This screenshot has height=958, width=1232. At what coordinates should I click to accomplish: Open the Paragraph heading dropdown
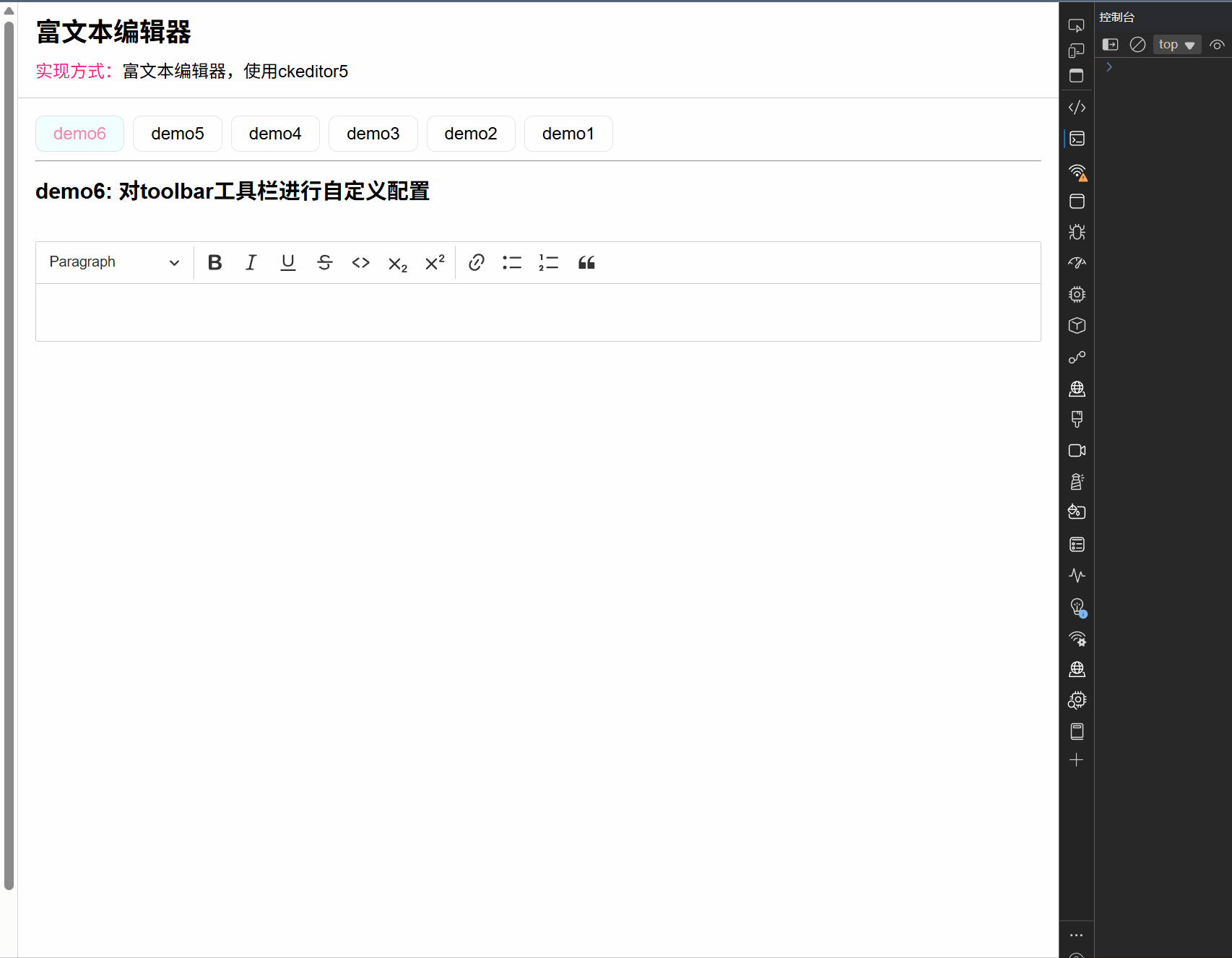tap(114, 262)
